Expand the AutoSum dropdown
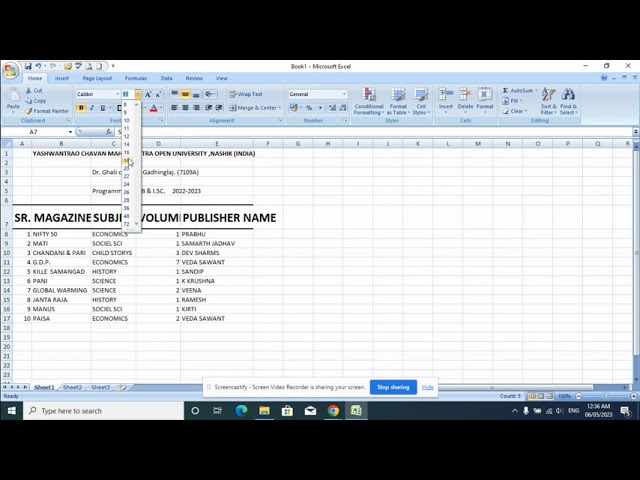Screen dimensions: 640x480 click(536, 90)
